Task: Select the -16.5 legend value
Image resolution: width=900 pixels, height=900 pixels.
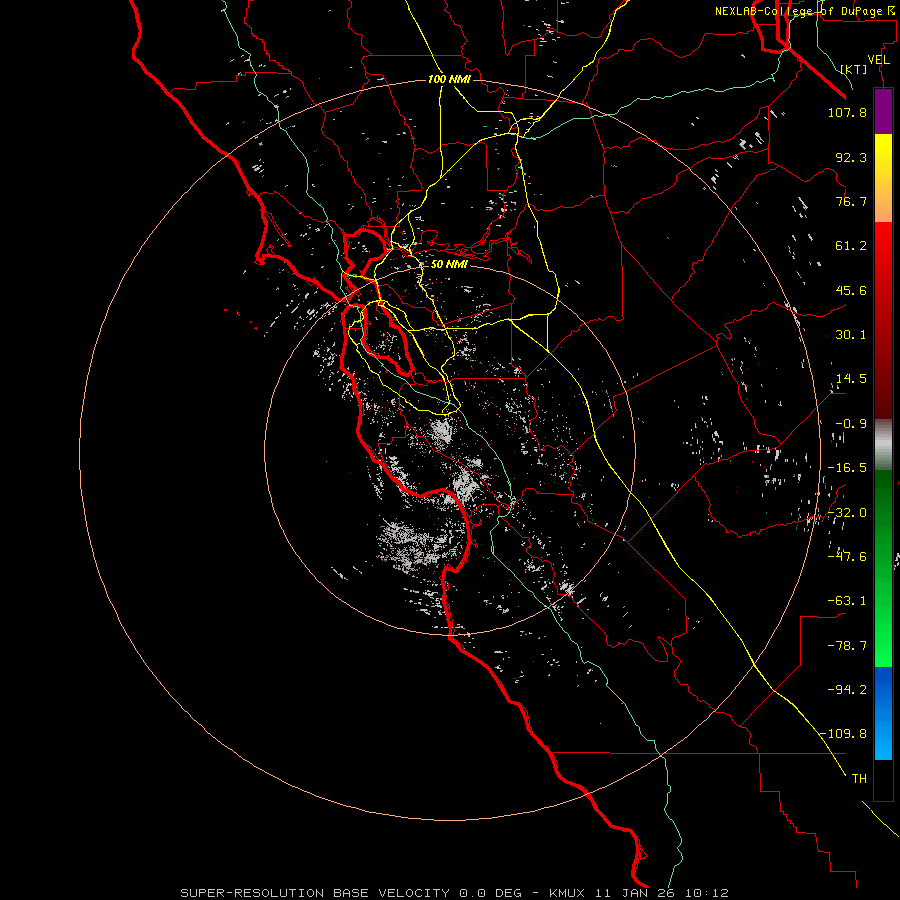Action: [x=847, y=468]
